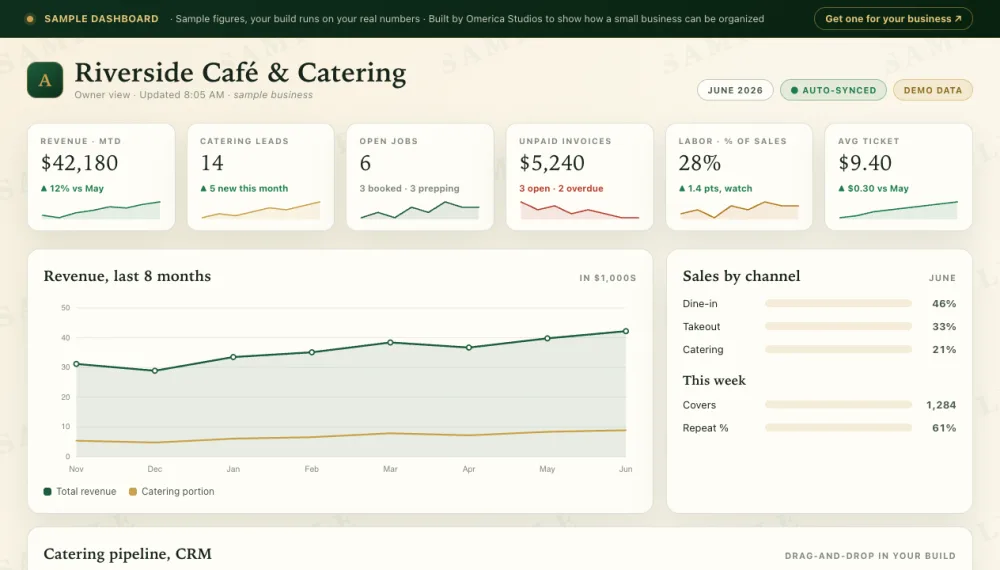This screenshot has width=1000, height=570.
Task: Click the Total revenue legend swatch
Action: [x=47, y=492]
